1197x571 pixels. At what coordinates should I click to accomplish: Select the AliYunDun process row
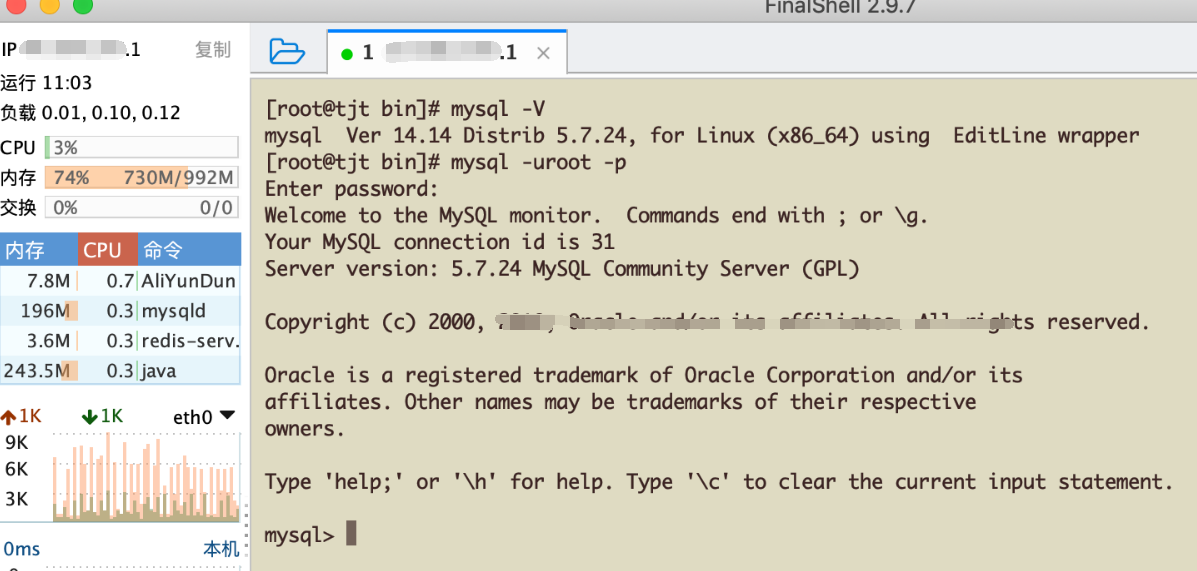pyautogui.click(x=120, y=281)
